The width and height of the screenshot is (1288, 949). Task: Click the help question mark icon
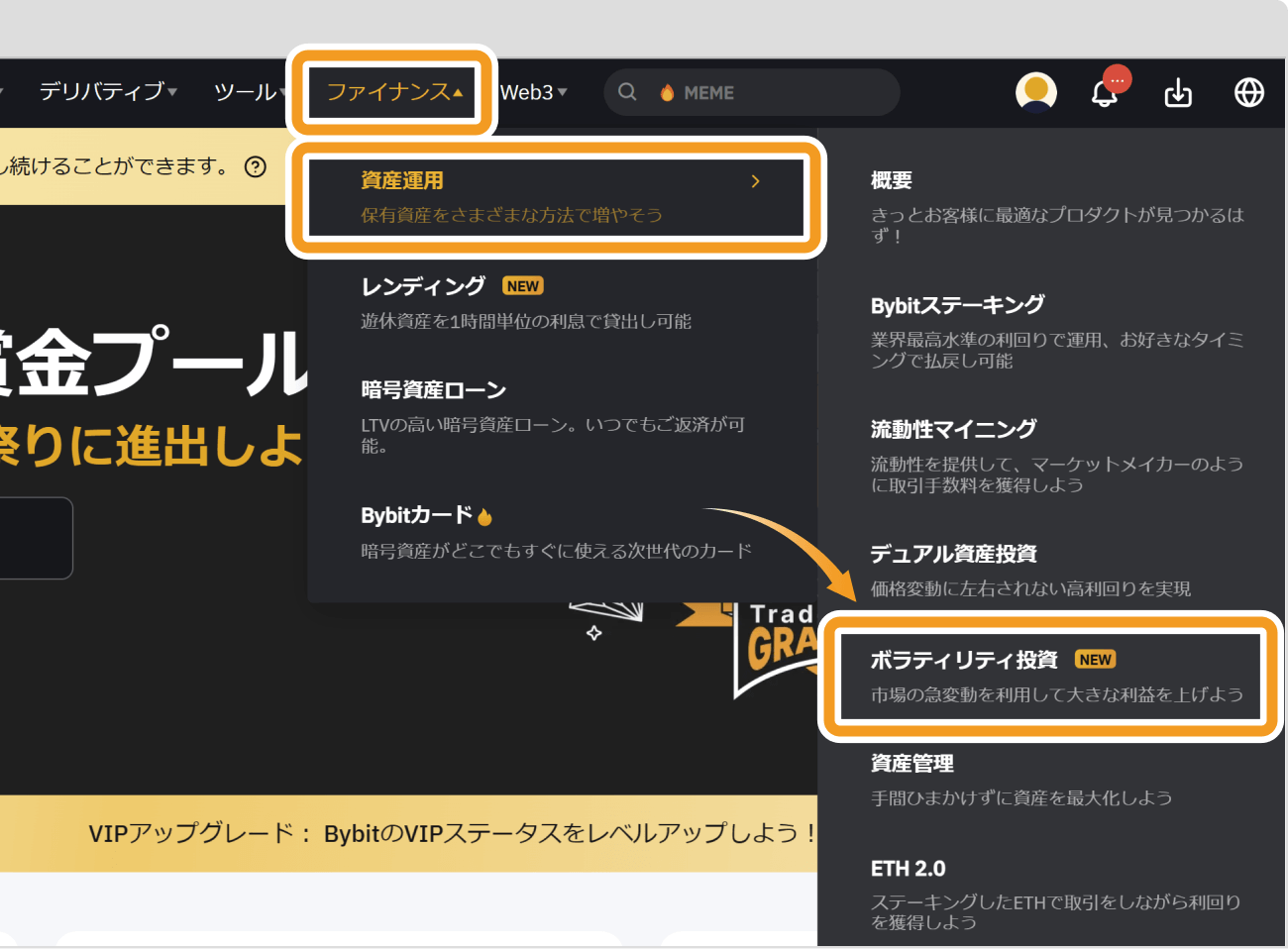click(x=256, y=166)
